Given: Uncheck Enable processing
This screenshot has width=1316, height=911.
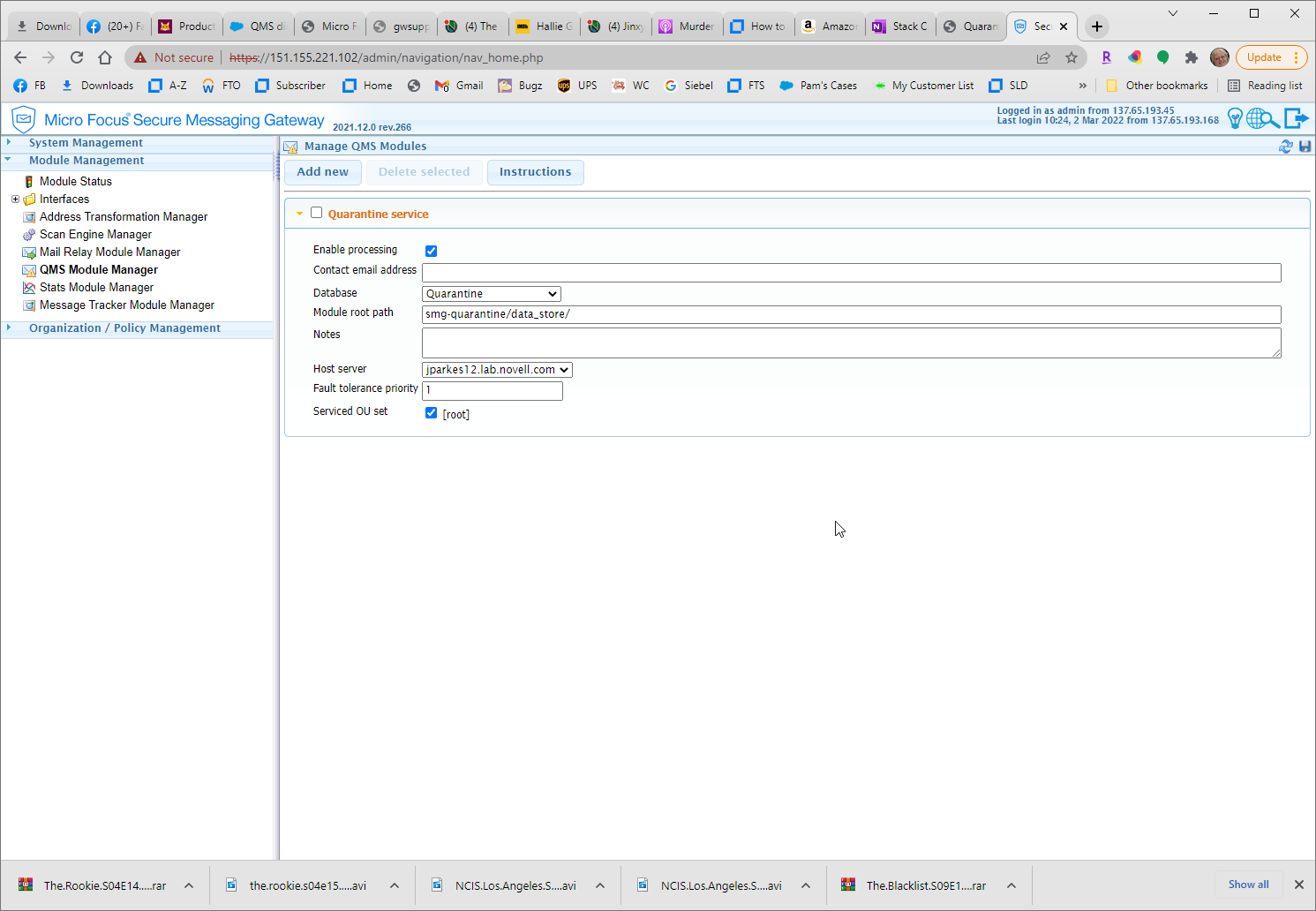Looking at the screenshot, I should [x=431, y=251].
